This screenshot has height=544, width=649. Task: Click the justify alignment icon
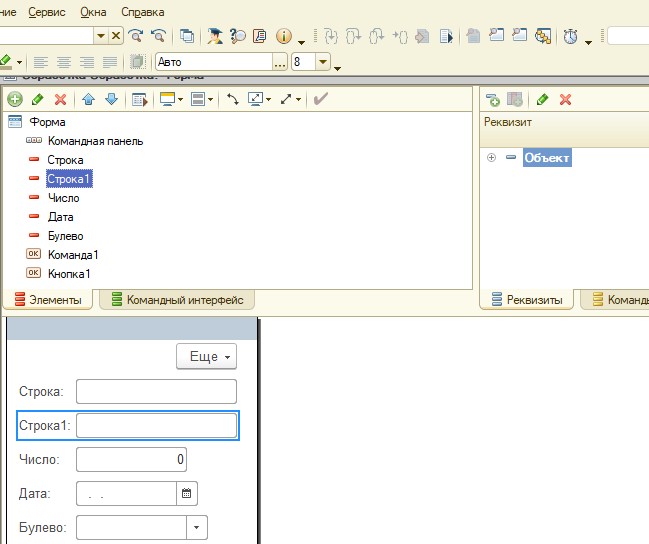(110, 62)
